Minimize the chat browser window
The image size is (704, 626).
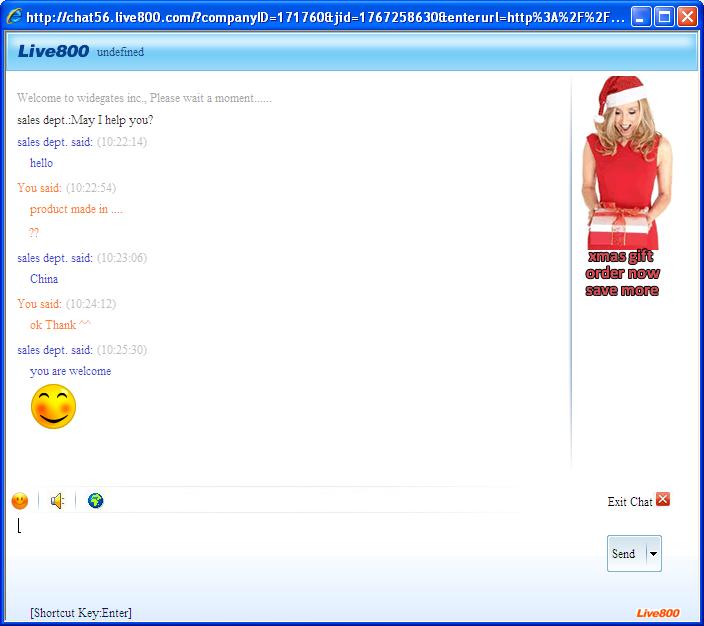tap(641, 17)
